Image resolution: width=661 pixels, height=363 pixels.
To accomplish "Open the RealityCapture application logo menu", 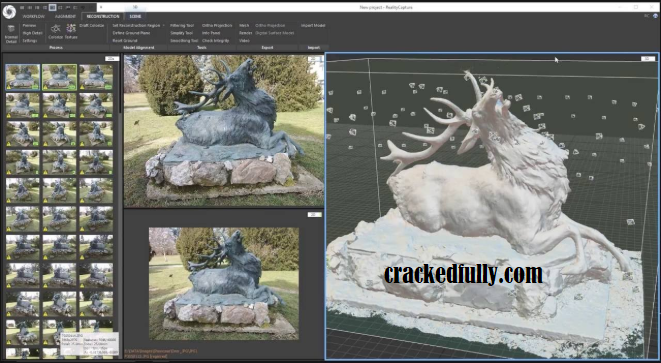I will (x=9, y=12).
